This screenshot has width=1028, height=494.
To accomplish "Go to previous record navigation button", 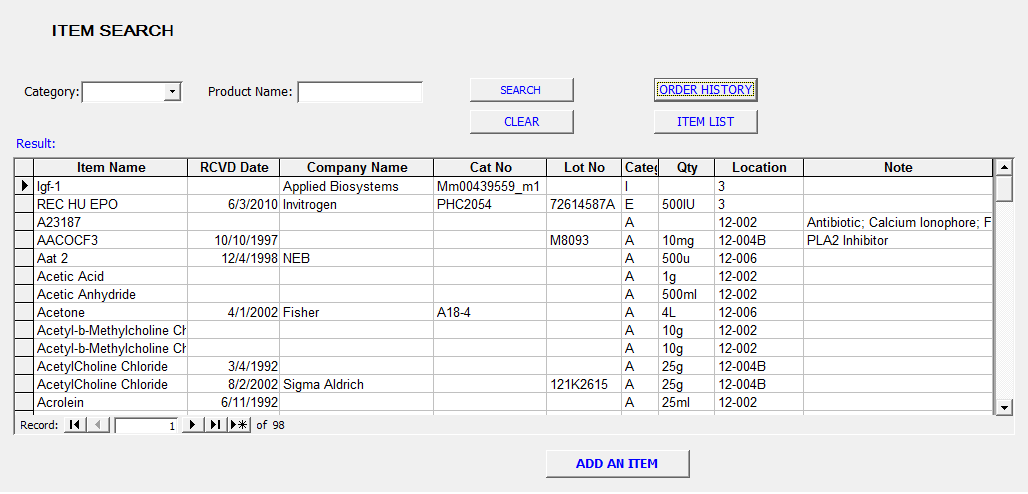I will click(x=98, y=425).
